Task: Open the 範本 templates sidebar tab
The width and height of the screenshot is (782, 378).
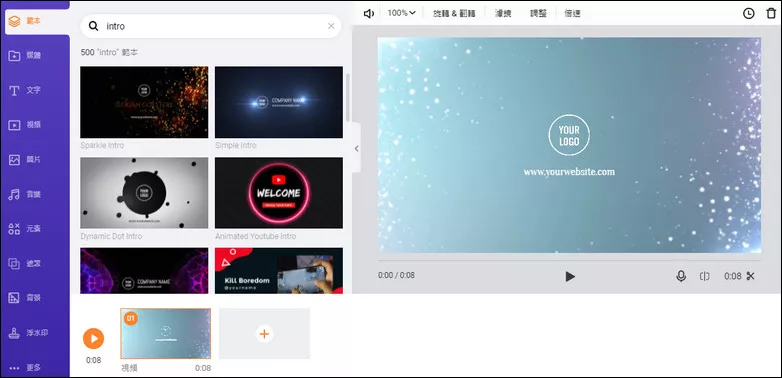Action: click(x=37, y=22)
